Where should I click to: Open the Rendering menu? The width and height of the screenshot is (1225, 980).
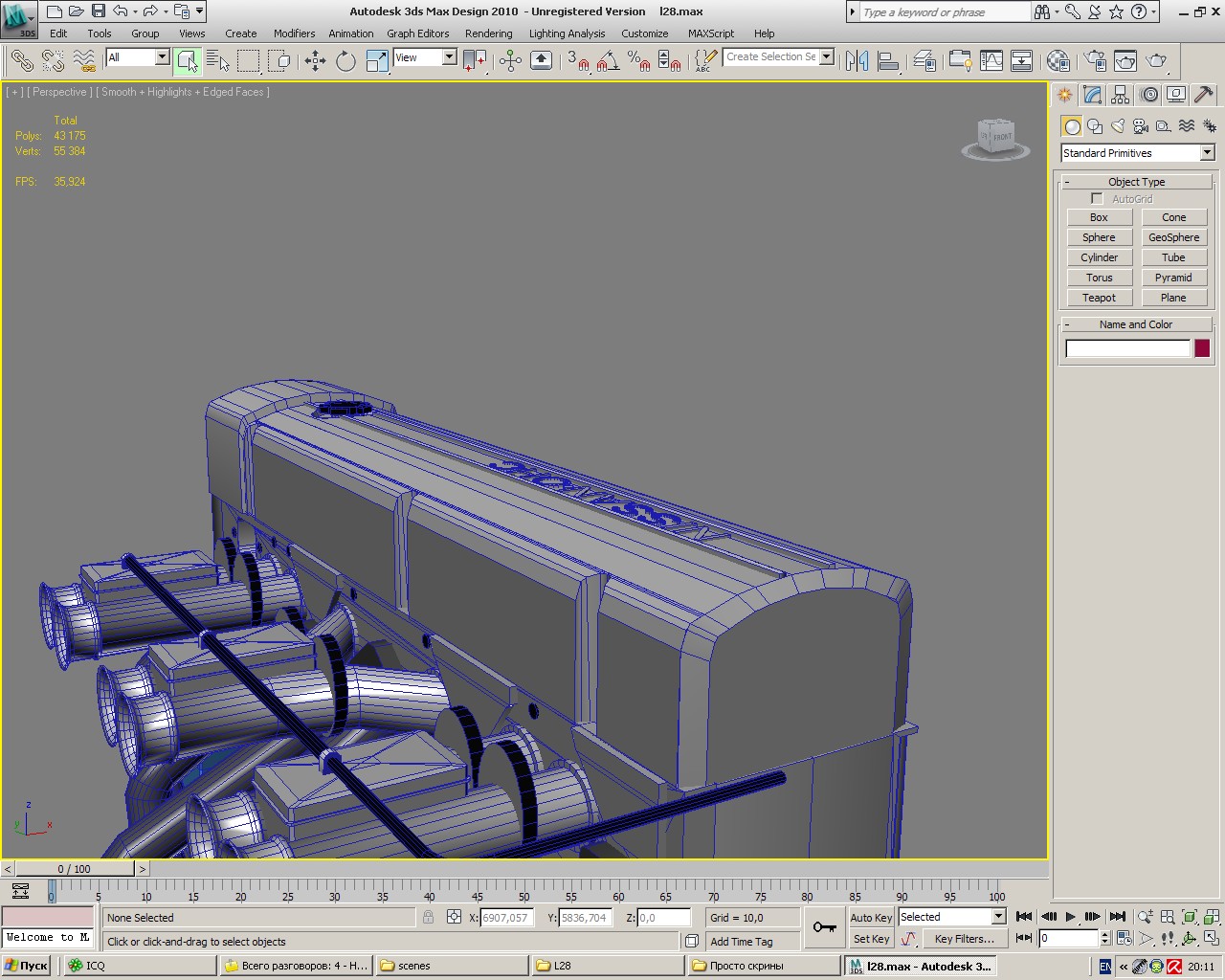click(x=488, y=33)
